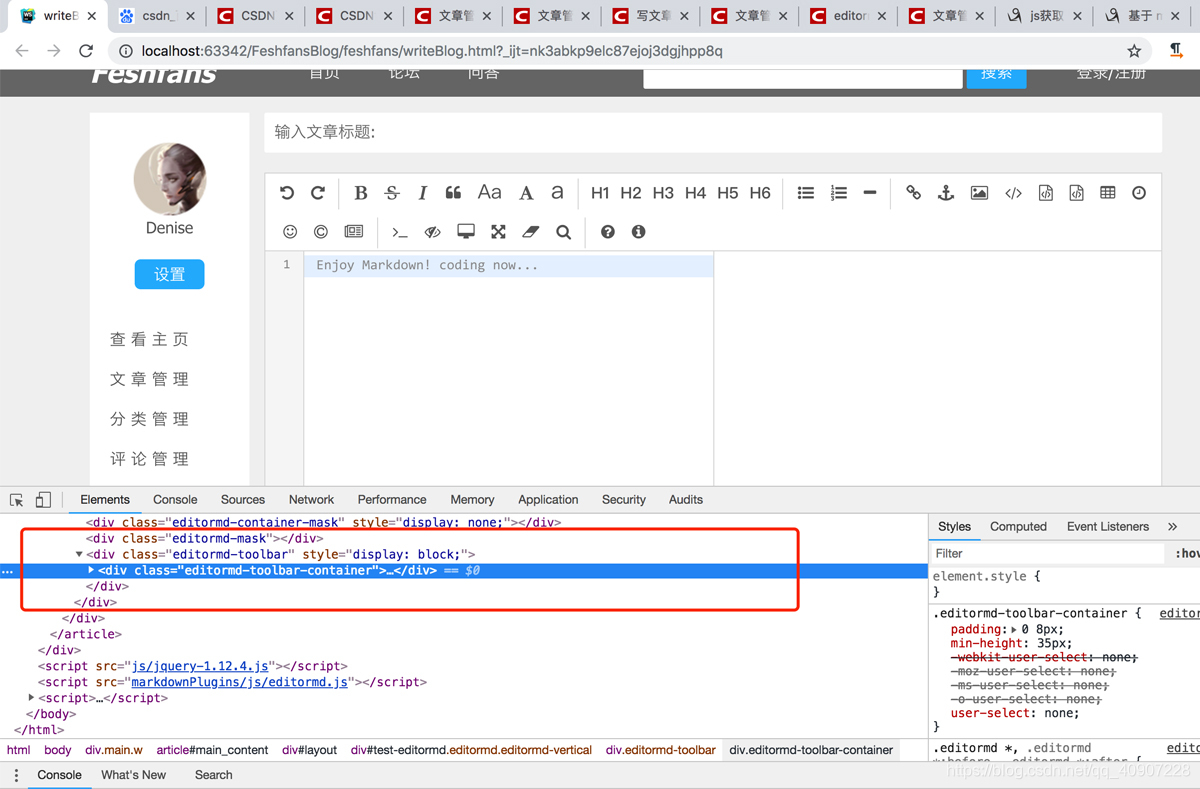Viewport: 1200px width, 789px height.
Task: Open the DevTools three-dot drawer menu
Action: coord(16,775)
